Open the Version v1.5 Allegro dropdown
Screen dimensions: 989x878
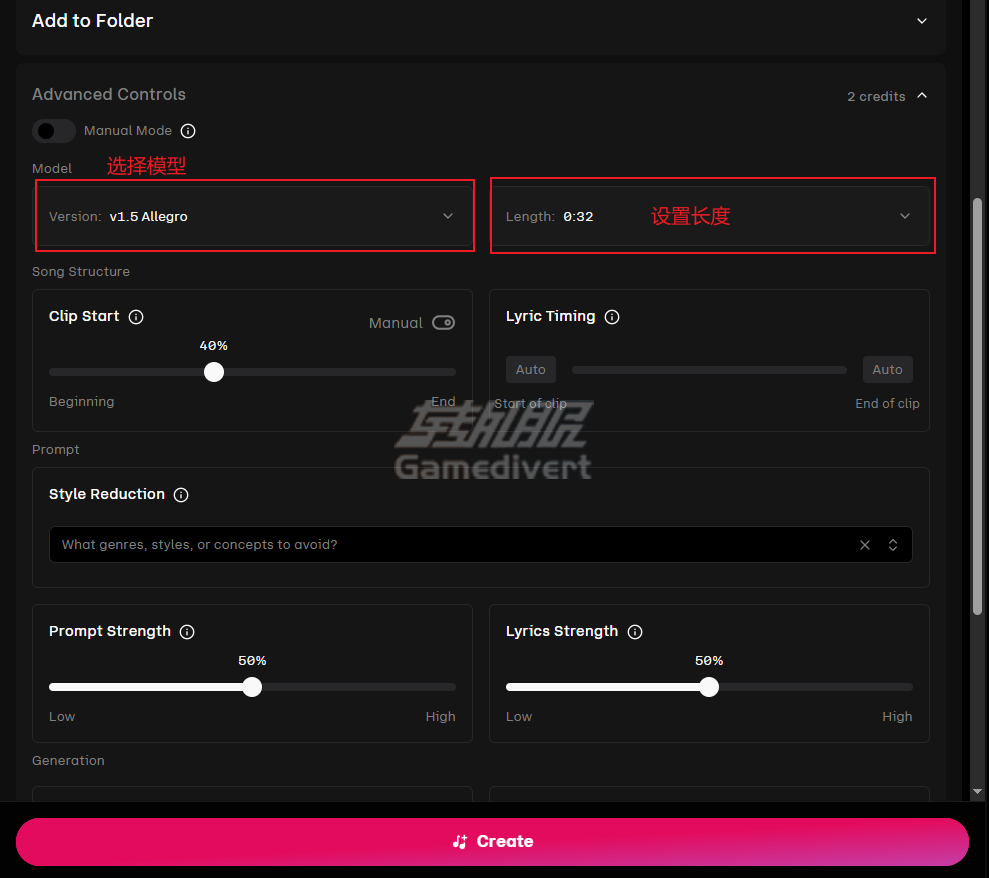point(253,216)
